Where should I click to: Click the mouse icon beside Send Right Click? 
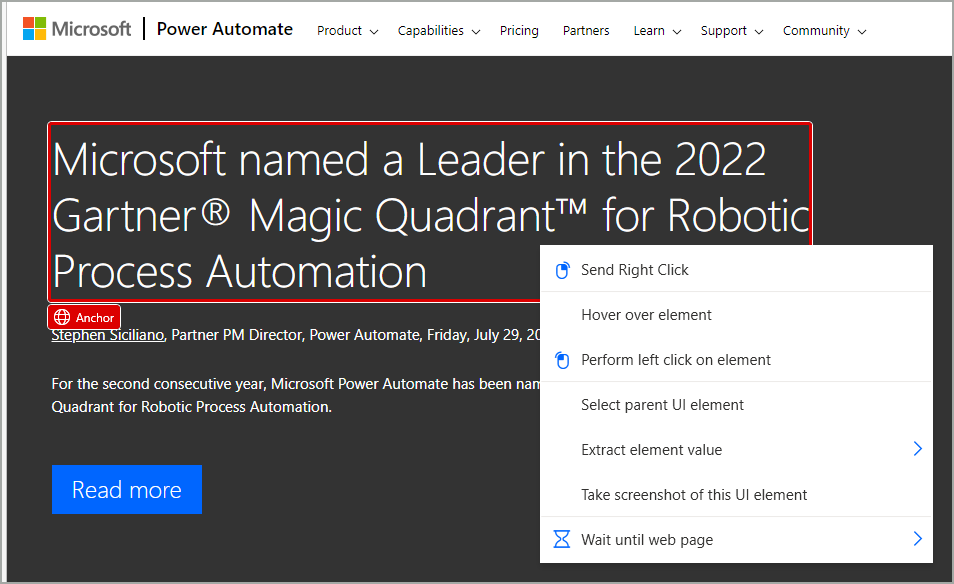562,270
